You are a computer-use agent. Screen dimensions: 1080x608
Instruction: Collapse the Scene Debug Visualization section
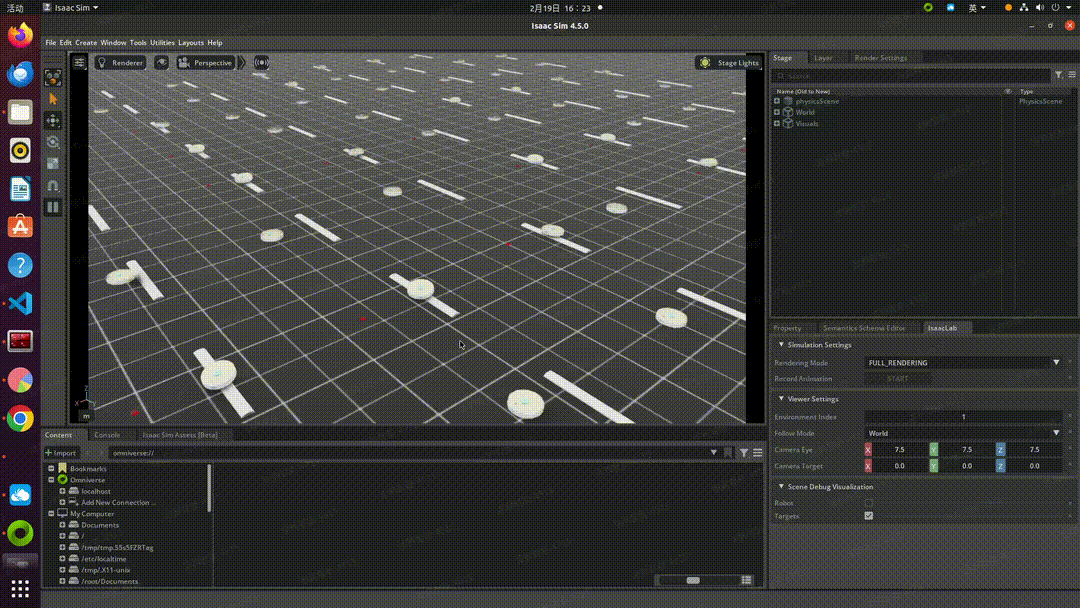(781, 487)
